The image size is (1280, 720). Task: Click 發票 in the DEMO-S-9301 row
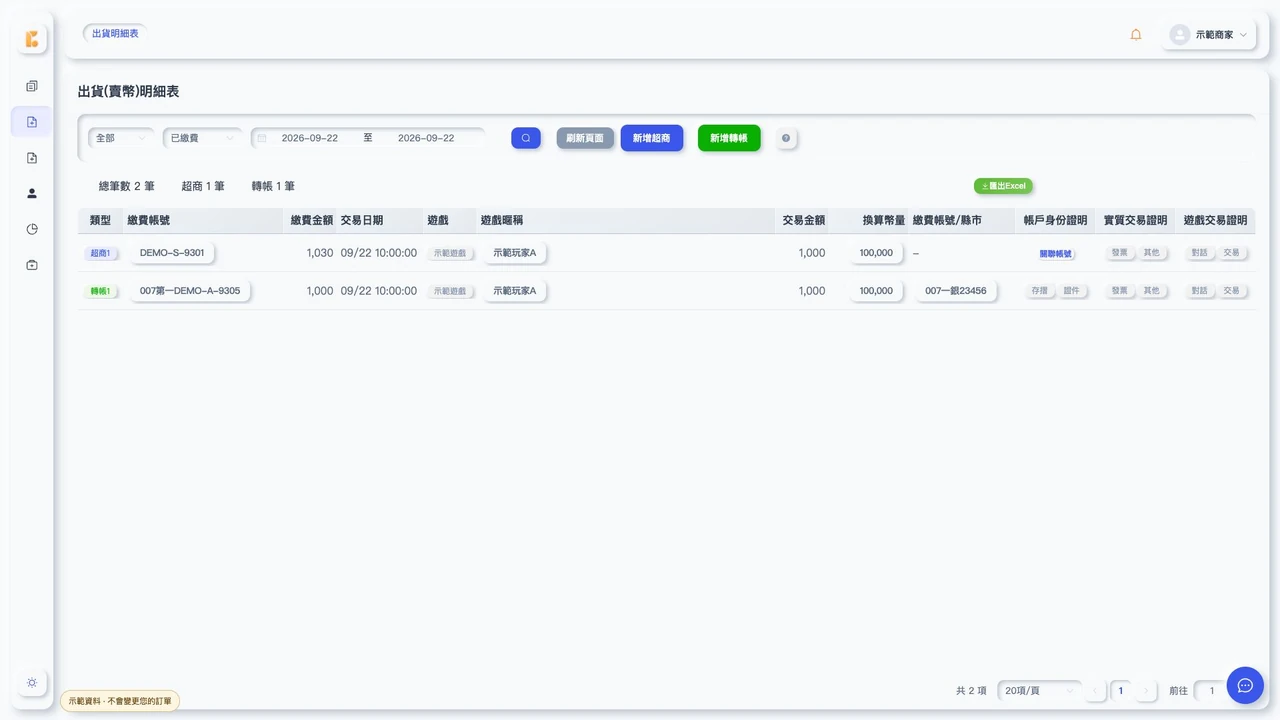(1119, 253)
